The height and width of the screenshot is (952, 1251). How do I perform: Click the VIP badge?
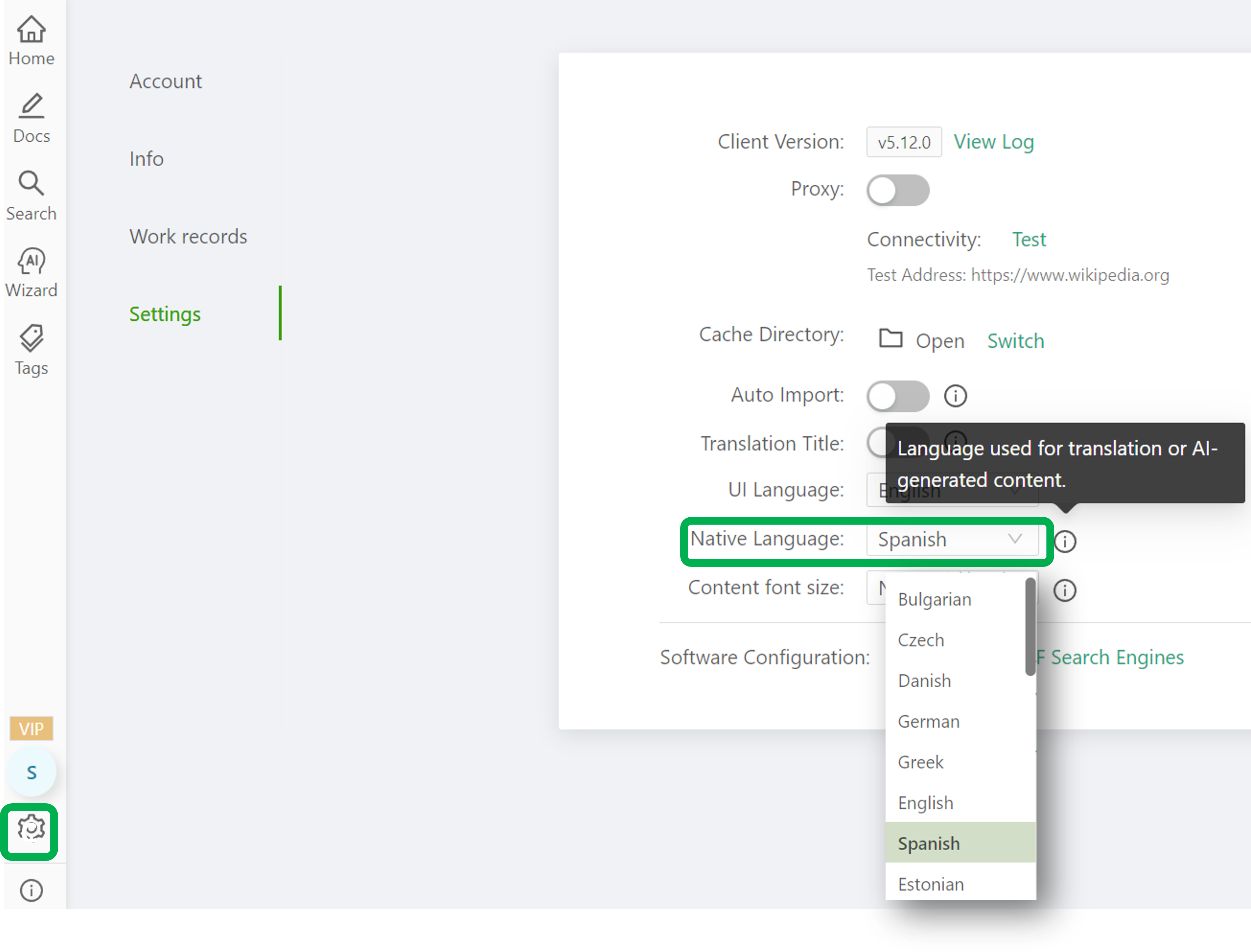[x=31, y=729]
